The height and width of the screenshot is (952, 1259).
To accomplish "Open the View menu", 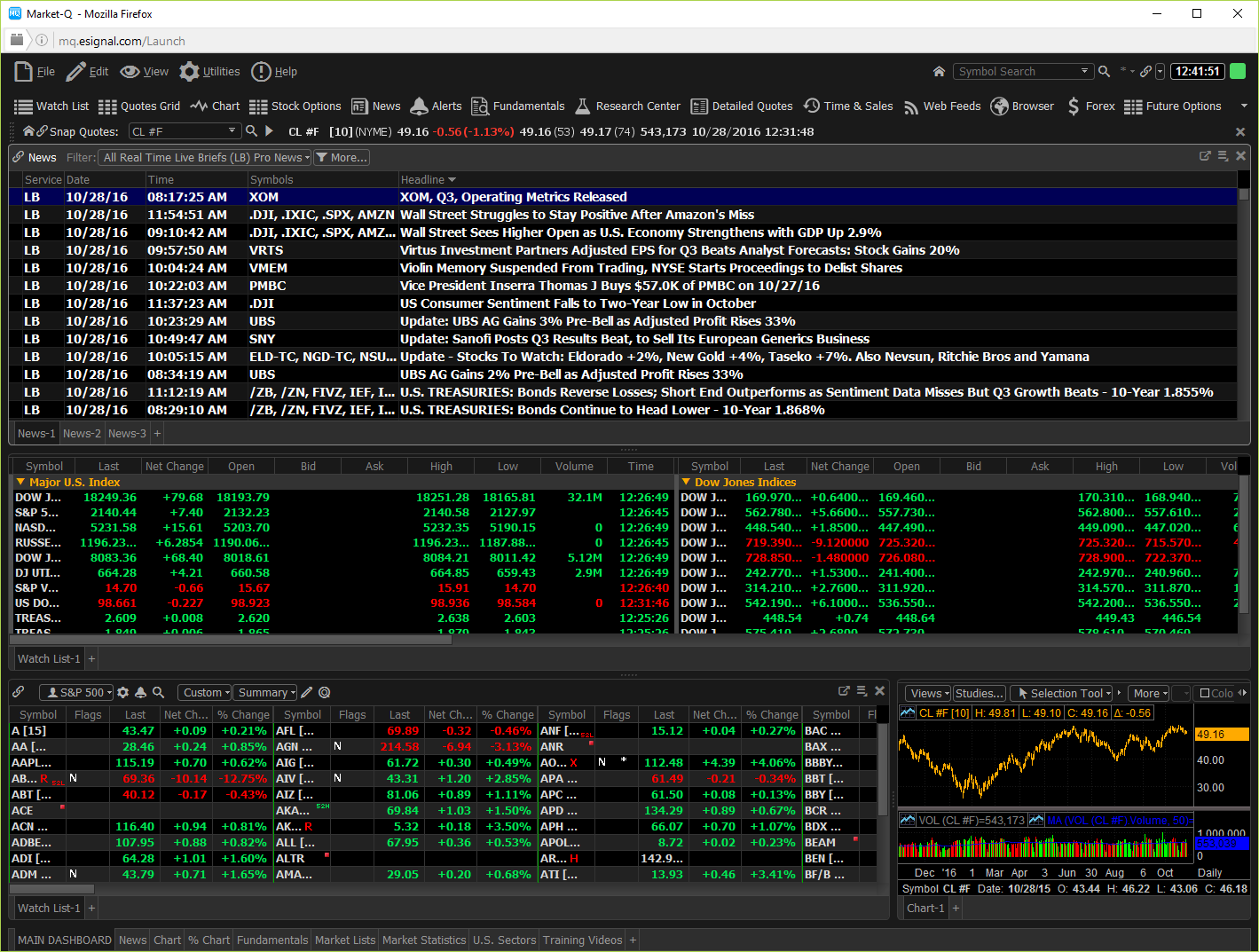I will 145,72.
